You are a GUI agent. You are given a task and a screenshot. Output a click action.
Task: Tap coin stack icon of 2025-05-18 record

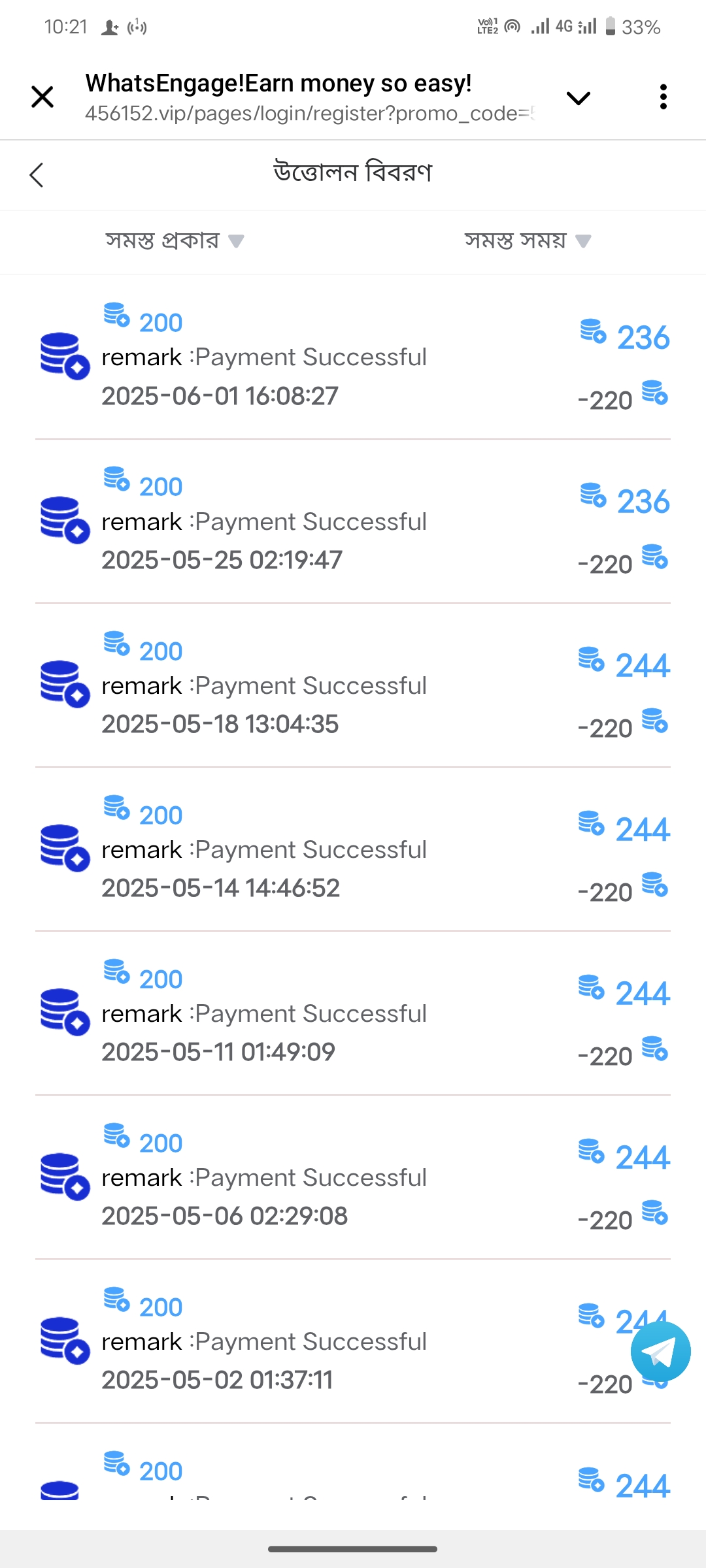click(x=64, y=683)
